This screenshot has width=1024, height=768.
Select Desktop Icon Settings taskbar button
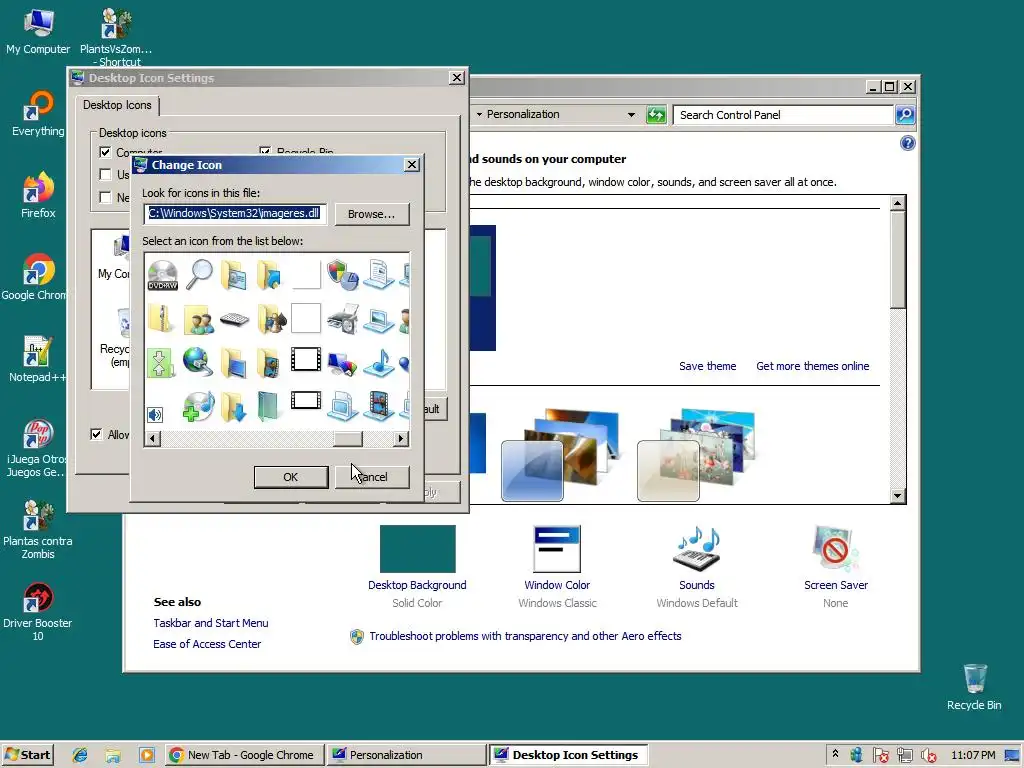(568, 755)
